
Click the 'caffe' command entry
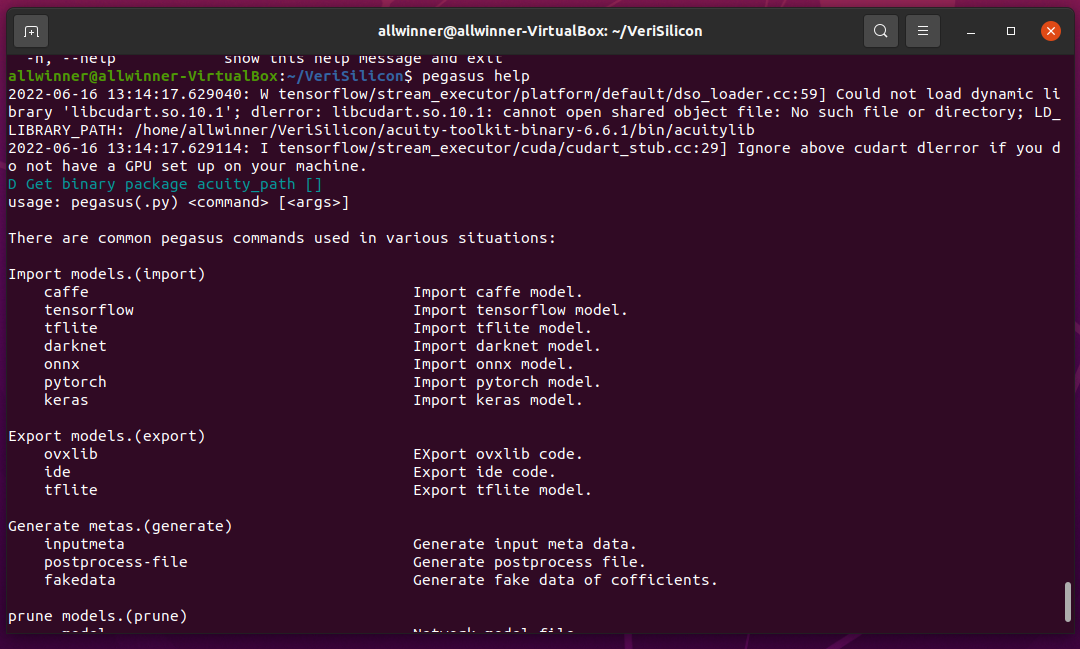point(66,292)
